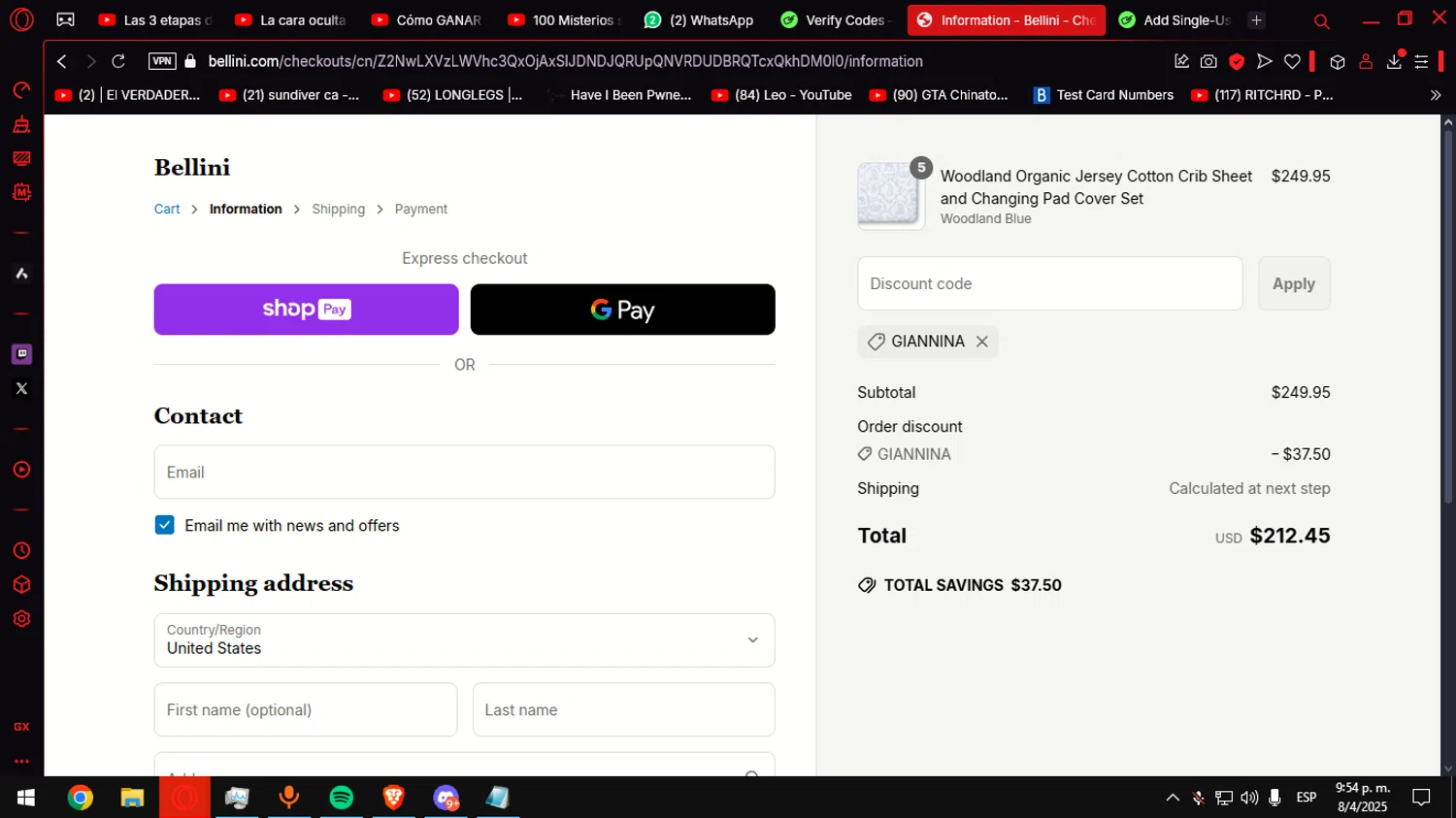Viewport: 1456px width, 818px height.
Task: Open the Player icon in the sidebar
Action: click(21, 470)
